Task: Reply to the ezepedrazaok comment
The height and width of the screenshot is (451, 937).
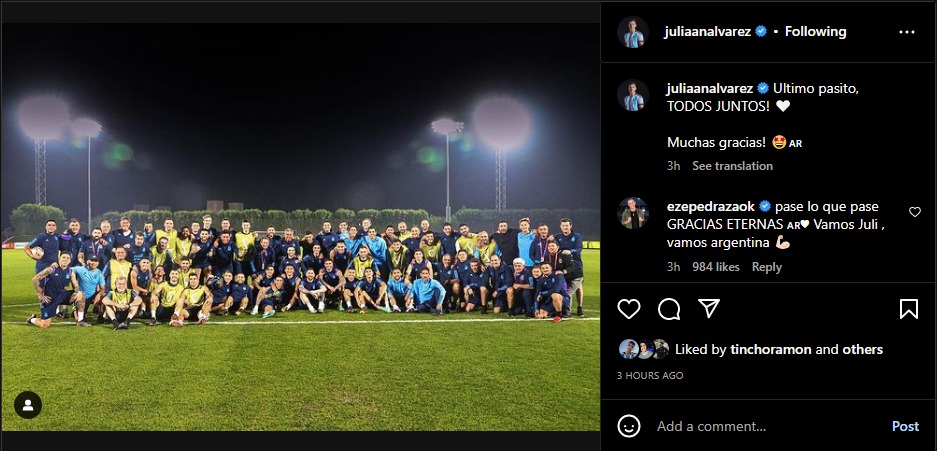Action: coord(767,267)
